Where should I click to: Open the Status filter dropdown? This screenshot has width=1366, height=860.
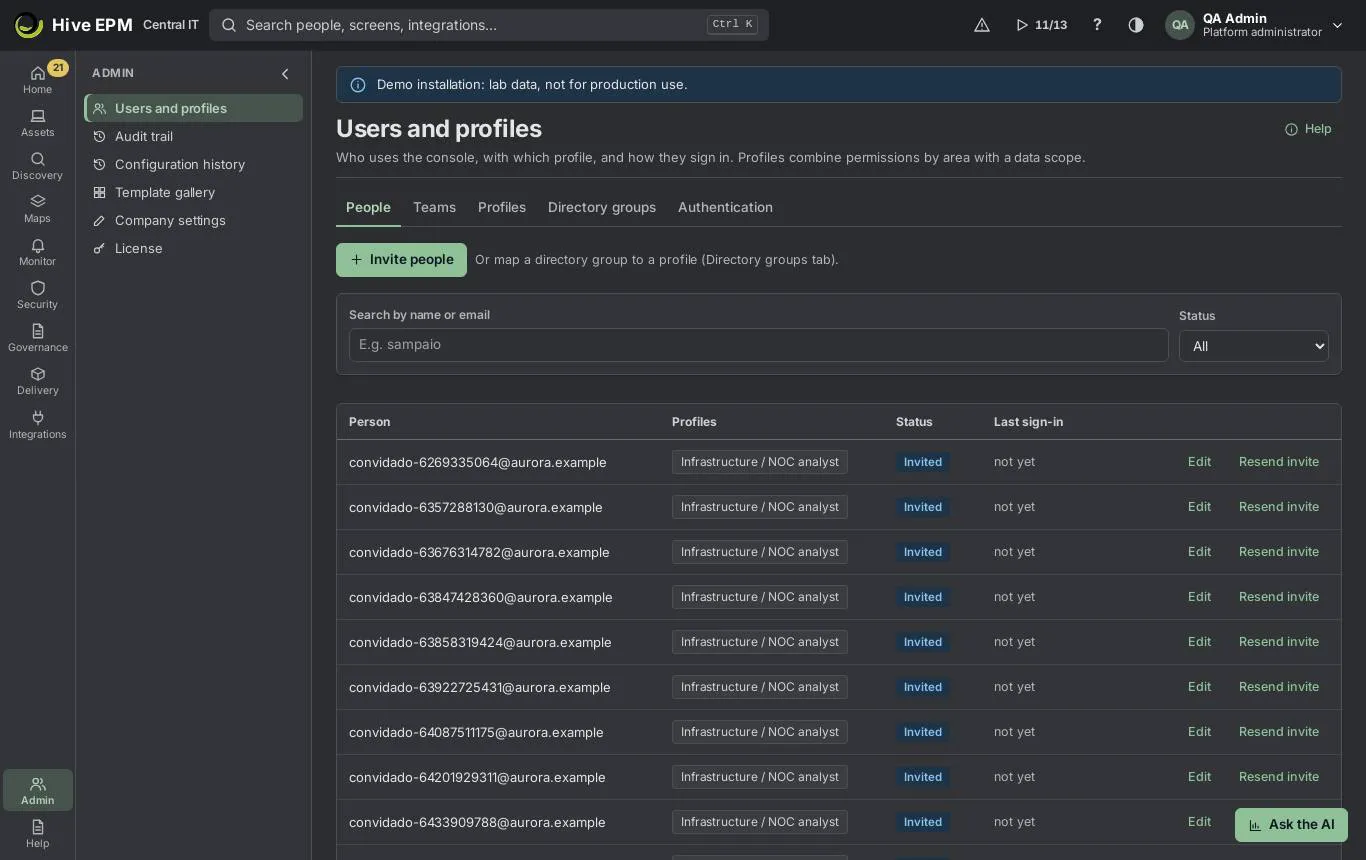pyautogui.click(x=1254, y=346)
